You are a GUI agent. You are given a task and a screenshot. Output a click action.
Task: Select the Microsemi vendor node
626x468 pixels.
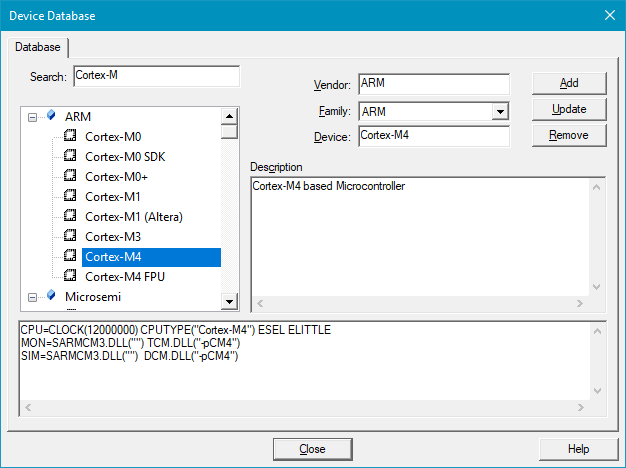click(93, 297)
